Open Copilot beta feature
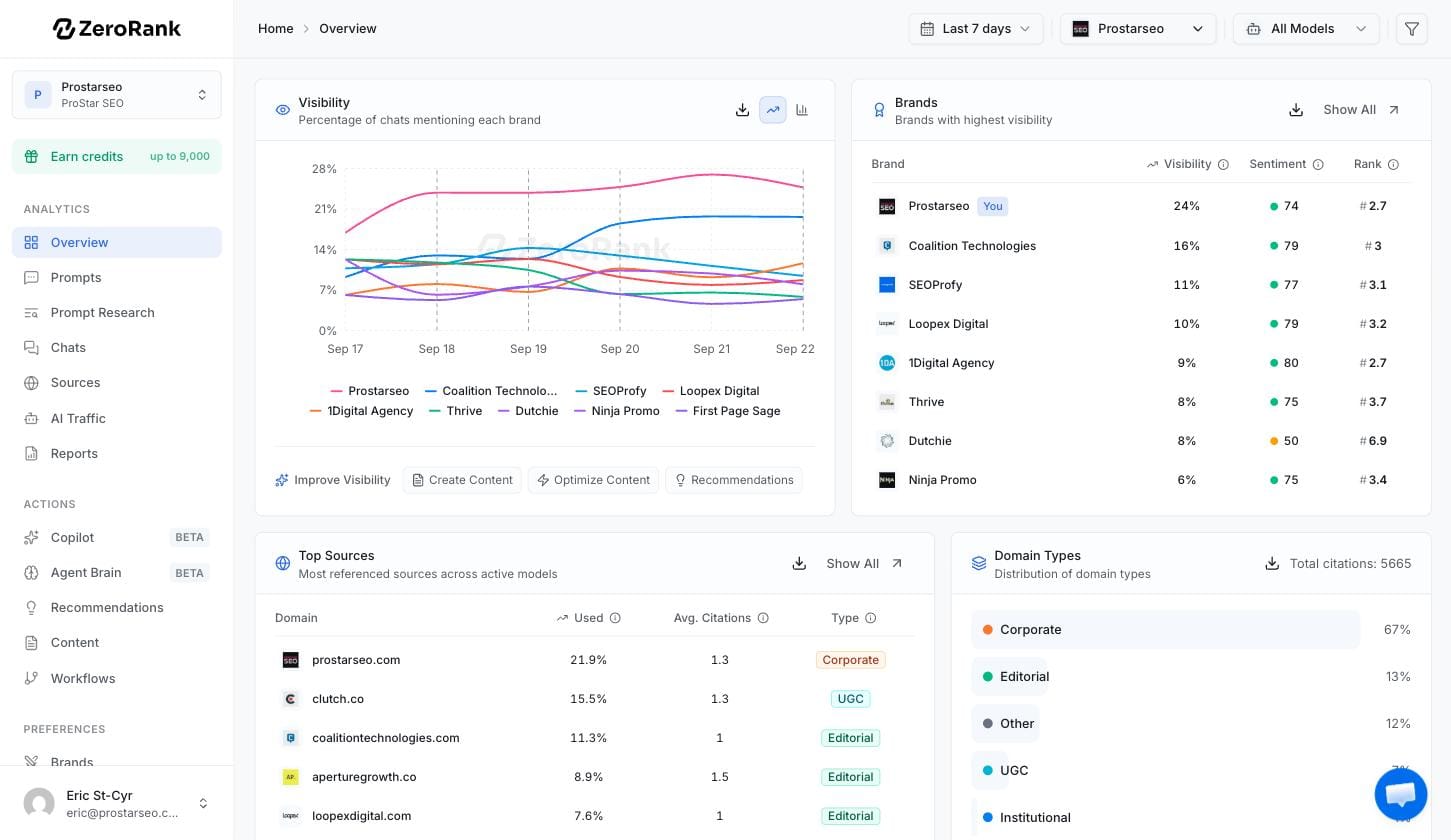 click(117, 537)
